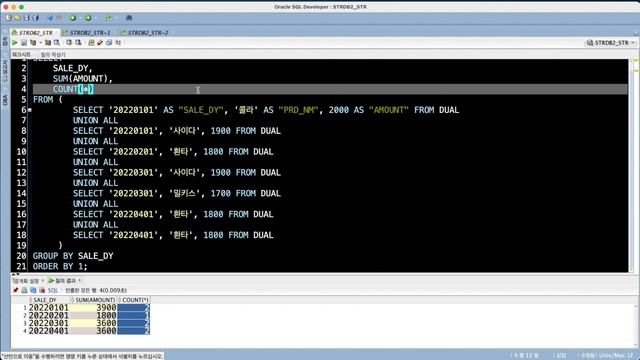The image size is (640, 360).
Task: Click the red delete icon in result toolbar
Action: pos(42,290)
